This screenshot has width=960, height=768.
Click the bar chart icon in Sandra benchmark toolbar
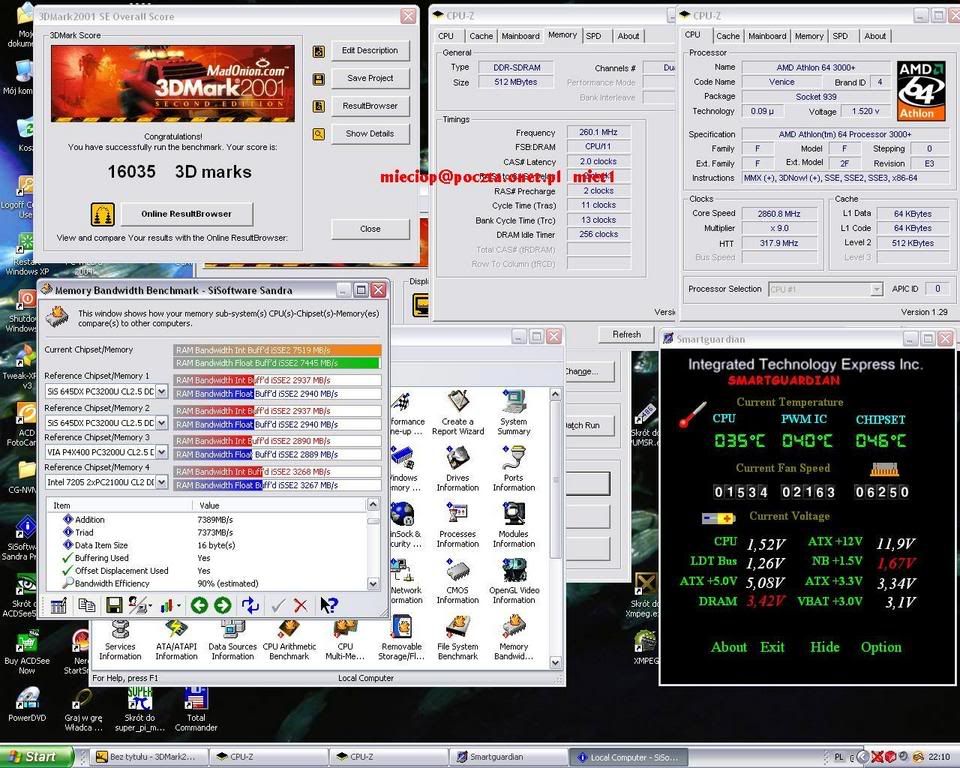(x=167, y=606)
